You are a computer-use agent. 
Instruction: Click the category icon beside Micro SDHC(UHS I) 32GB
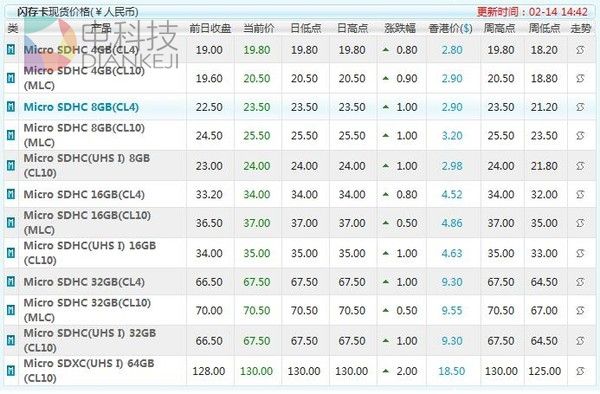(11, 340)
